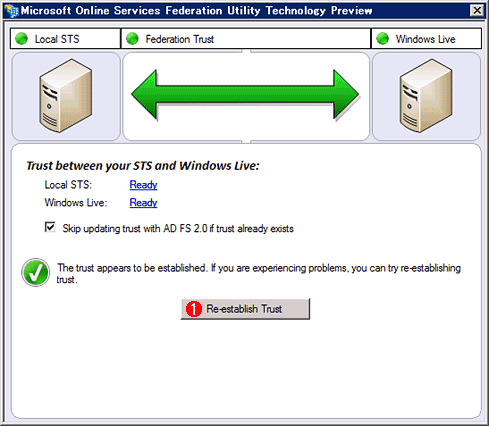
Task: Click the Skip updating trust label text
Action: pyautogui.click(x=178, y=229)
